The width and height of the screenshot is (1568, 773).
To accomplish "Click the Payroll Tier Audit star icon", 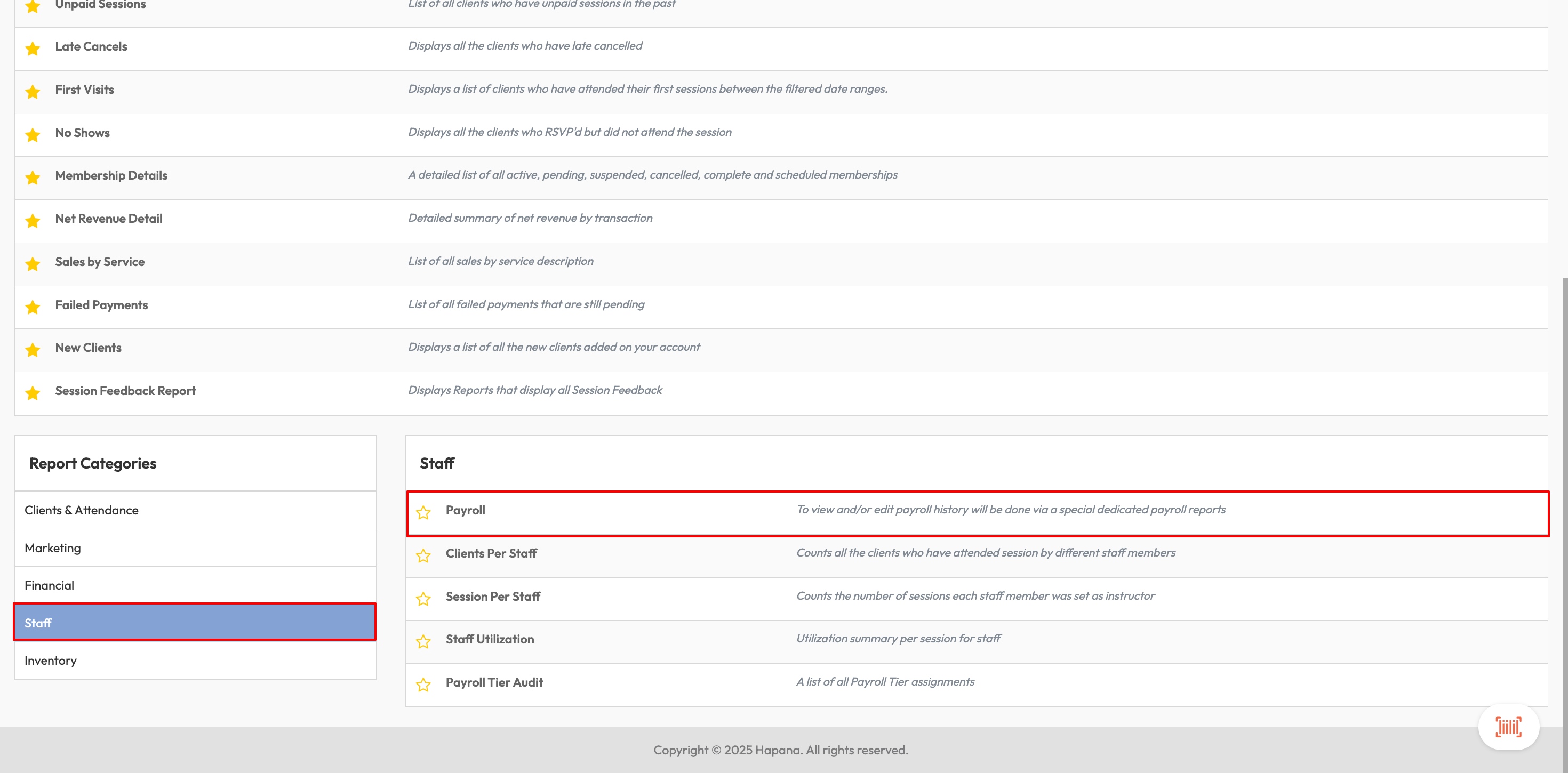I will 423,685.
